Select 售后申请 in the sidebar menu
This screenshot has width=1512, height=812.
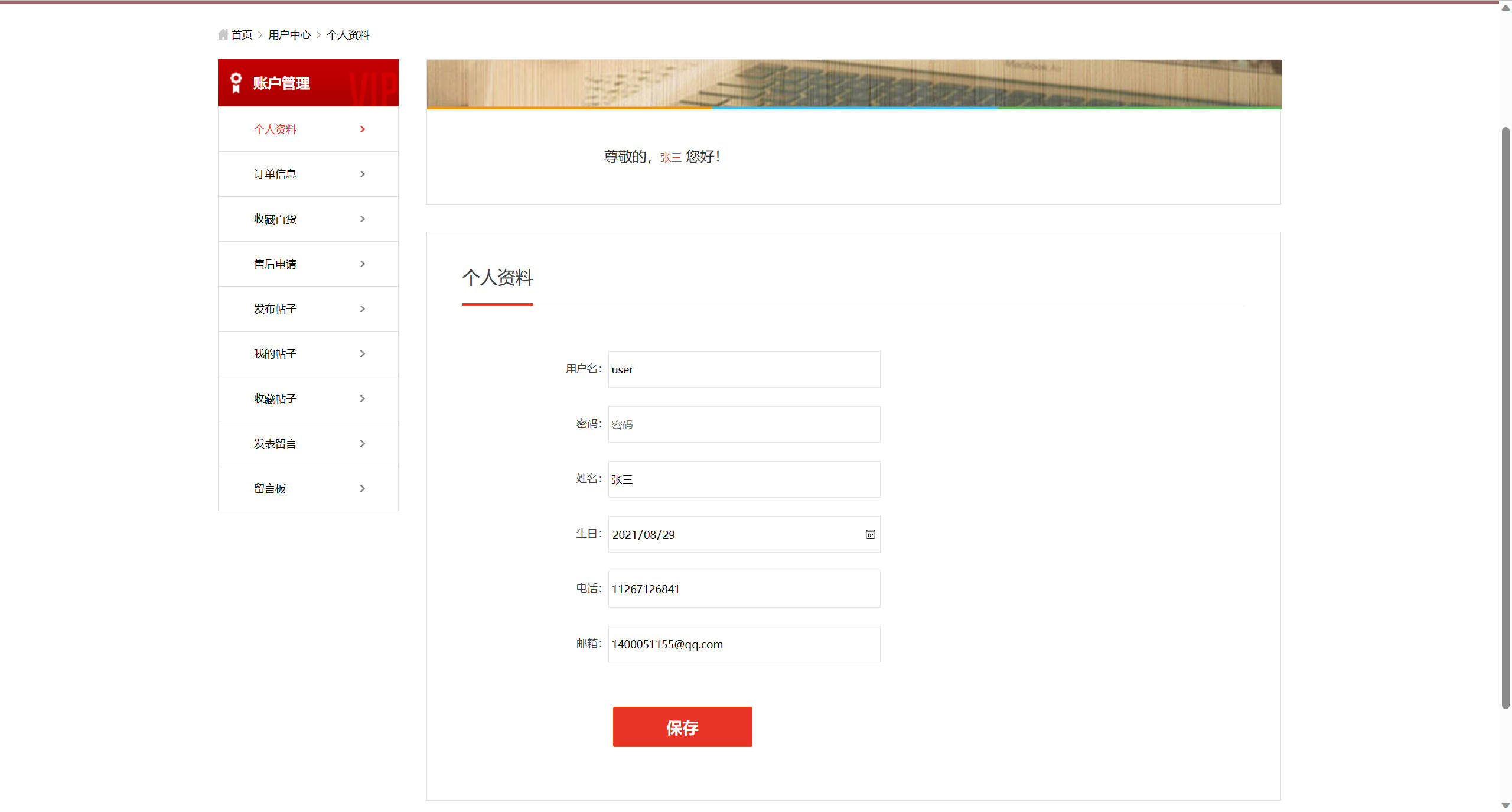275,264
